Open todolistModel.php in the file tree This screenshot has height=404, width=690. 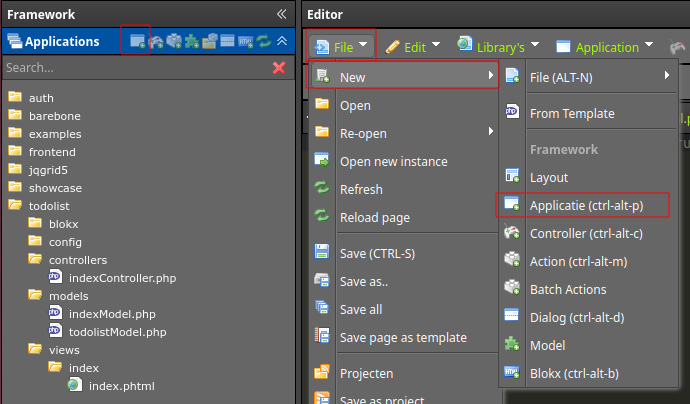117,332
